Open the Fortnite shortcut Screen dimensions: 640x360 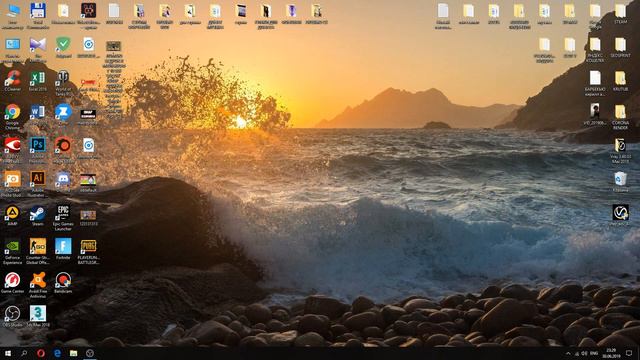coord(63,246)
